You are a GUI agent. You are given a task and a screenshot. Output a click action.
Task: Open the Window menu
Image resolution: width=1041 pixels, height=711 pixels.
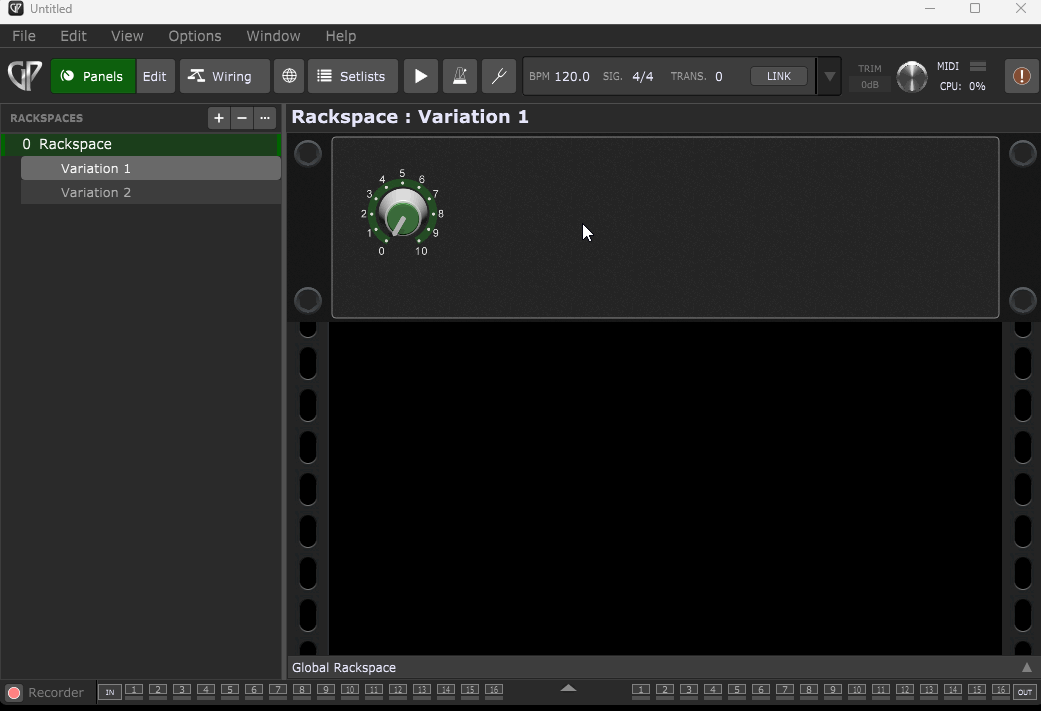tap(273, 36)
